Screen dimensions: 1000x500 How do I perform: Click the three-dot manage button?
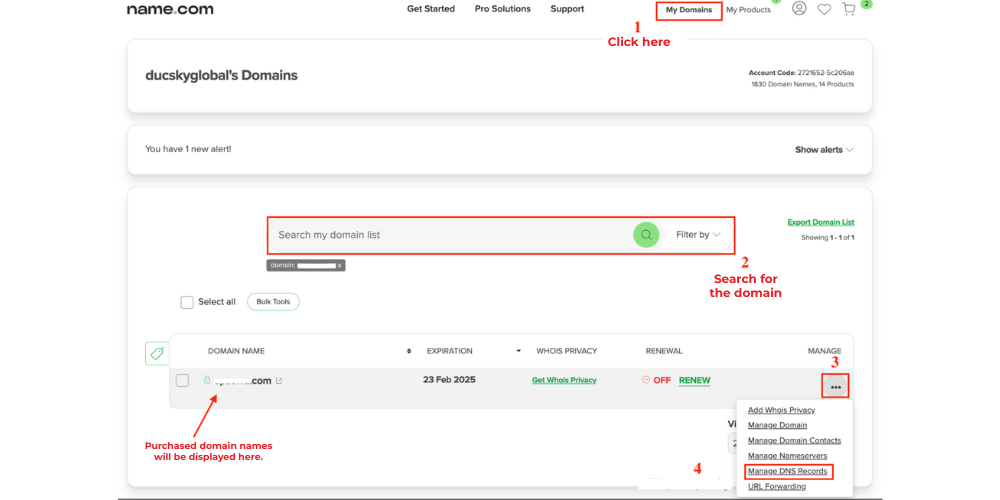(x=835, y=387)
